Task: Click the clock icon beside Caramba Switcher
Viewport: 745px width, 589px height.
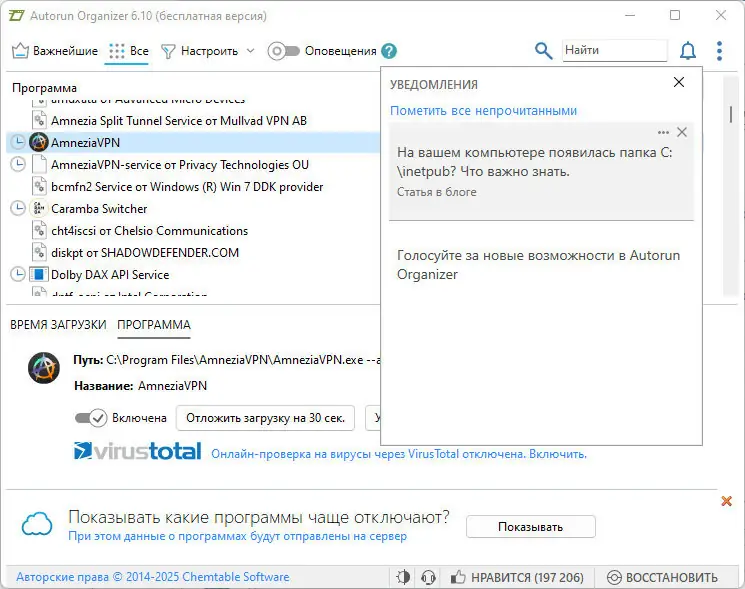Action: tap(17, 209)
